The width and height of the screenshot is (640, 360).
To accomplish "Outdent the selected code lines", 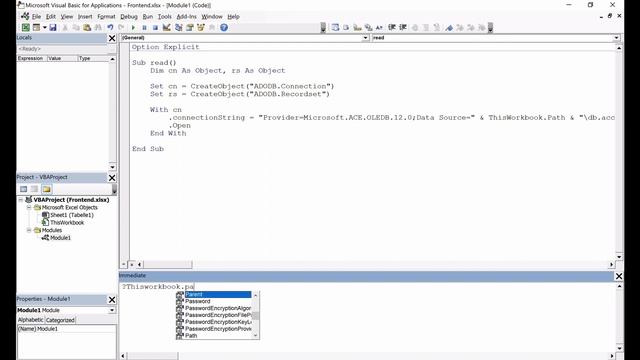I will coord(403,27).
